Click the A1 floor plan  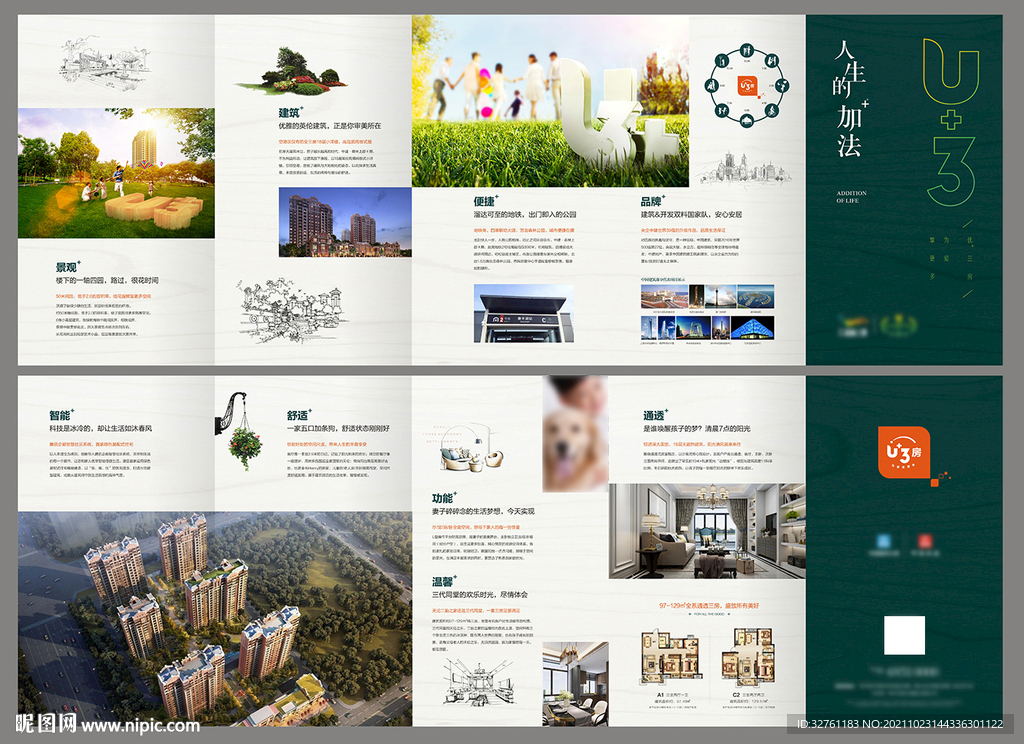tap(669, 657)
